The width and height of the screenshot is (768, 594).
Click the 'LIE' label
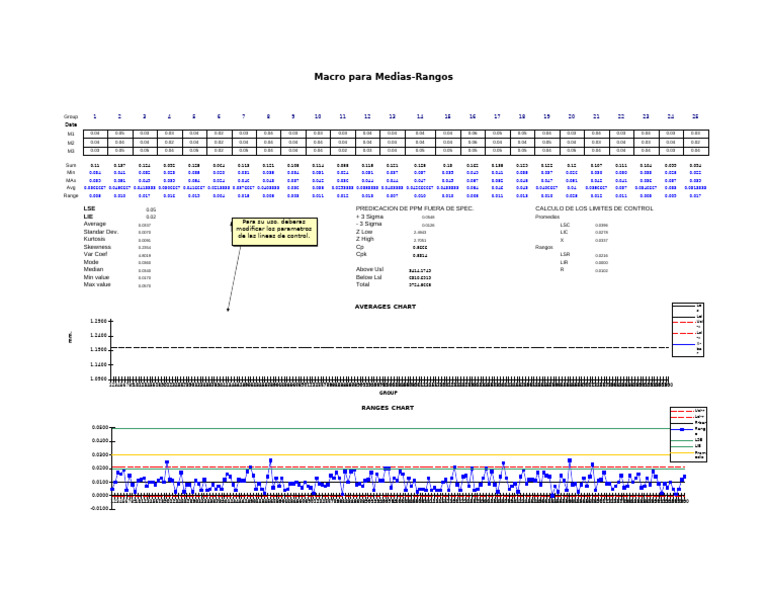pyautogui.click(x=88, y=216)
